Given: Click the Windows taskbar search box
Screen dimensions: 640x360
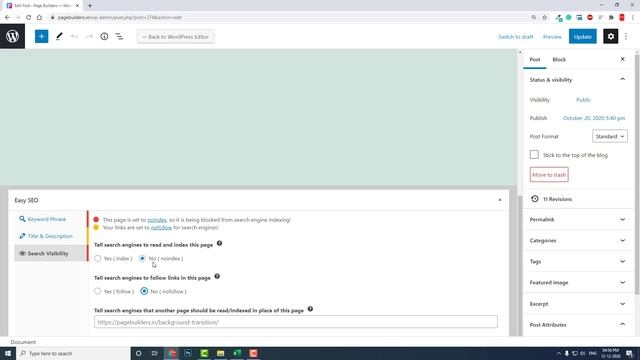Looking at the screenshot, I should click(73, 353).
